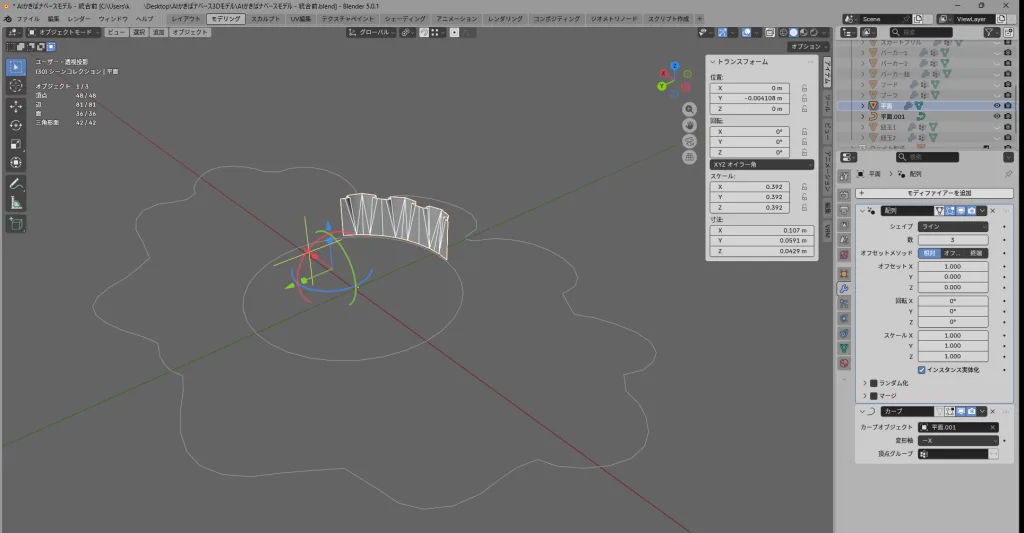Switch to the スカルプト workspace tab
Viewport: 1024px width, 533px height.
tap(266, 19)
